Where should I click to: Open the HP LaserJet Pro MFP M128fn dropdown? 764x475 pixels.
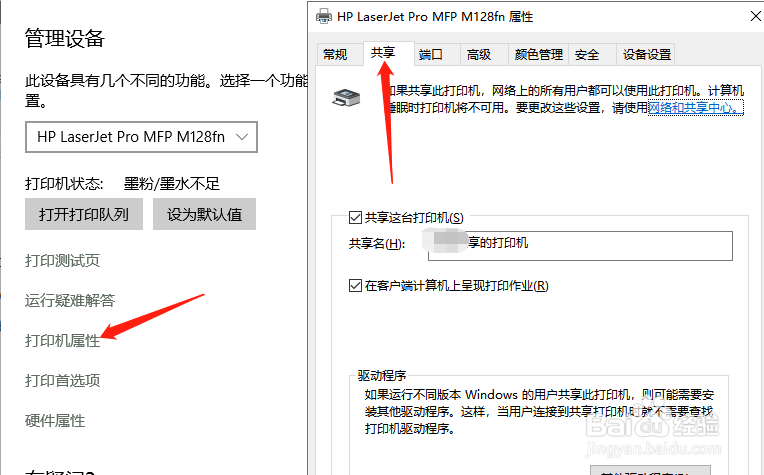pyautogui.click(x=141, y=137)
